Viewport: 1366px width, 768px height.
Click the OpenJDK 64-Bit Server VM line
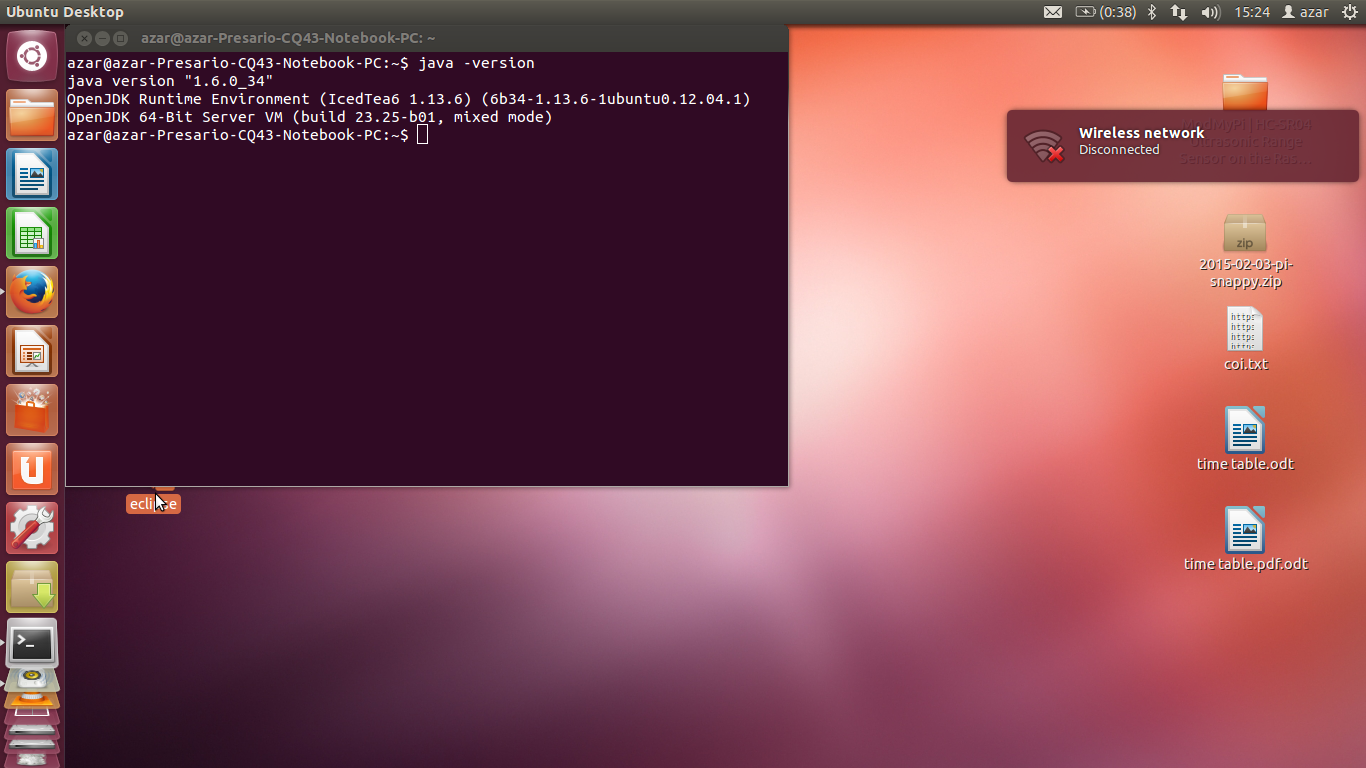pos(309,117)
